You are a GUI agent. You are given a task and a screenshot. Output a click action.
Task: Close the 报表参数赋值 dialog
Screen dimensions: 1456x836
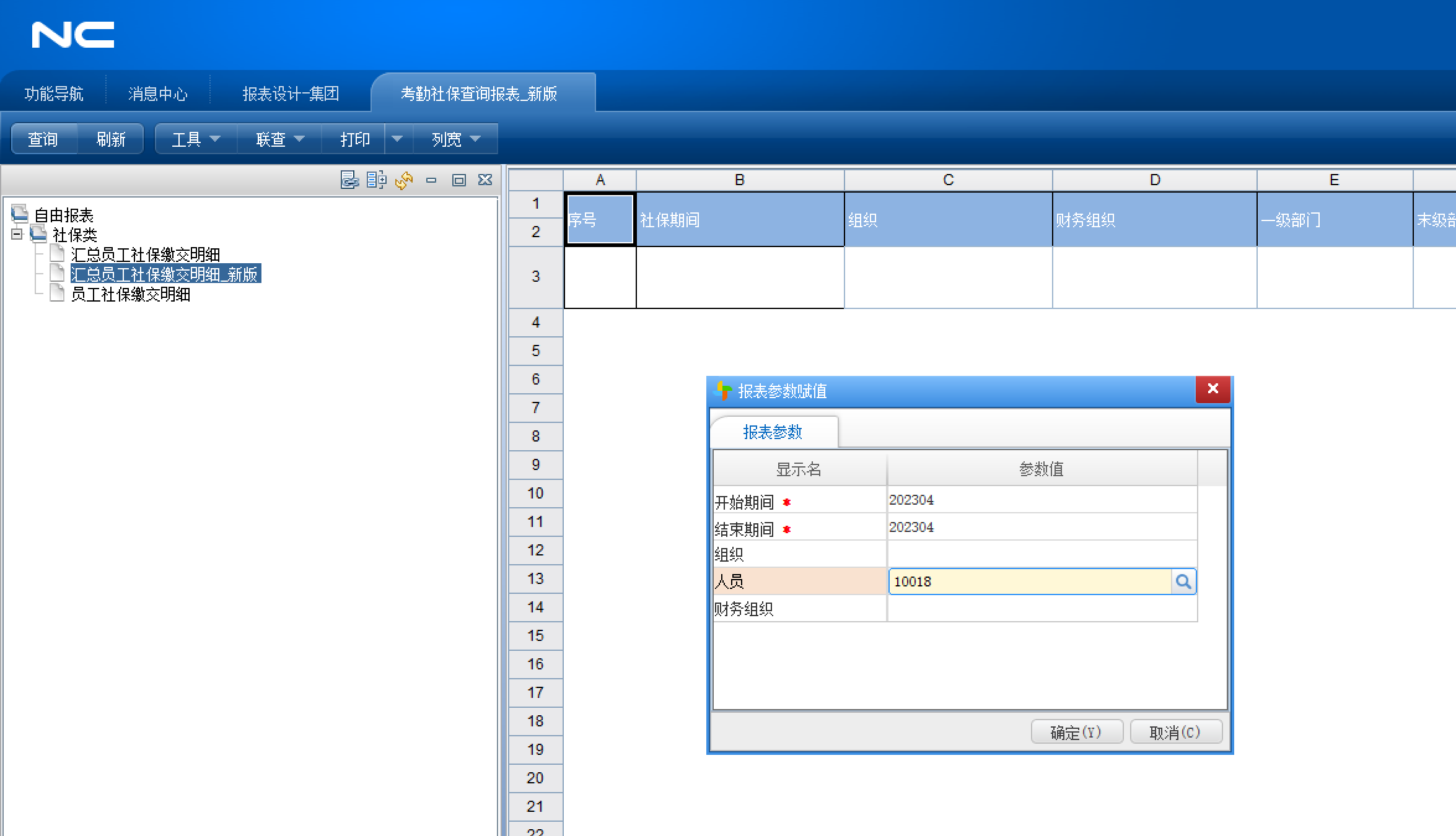1213,389
